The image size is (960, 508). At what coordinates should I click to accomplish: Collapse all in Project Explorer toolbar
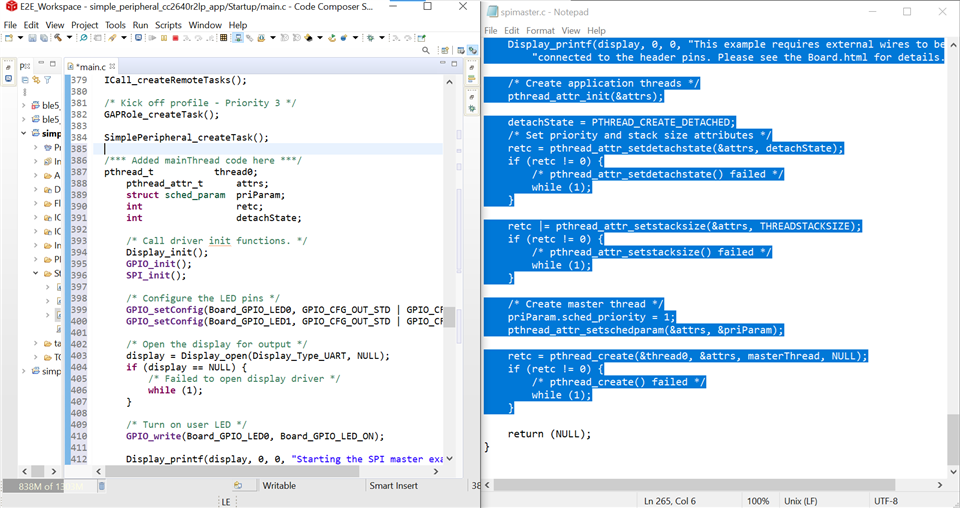tap(25, 80)
